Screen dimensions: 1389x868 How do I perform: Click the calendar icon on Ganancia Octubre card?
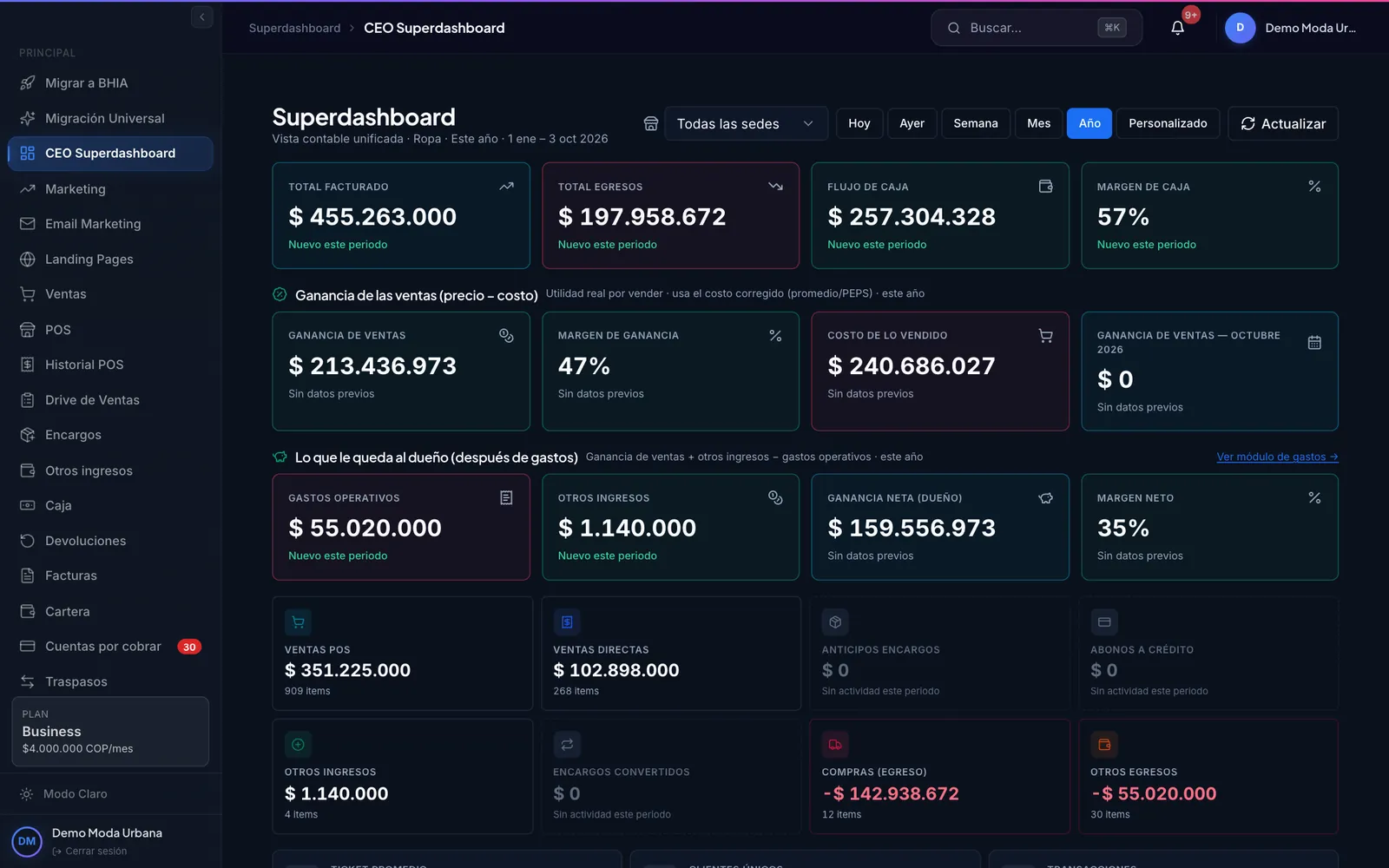1314,343
